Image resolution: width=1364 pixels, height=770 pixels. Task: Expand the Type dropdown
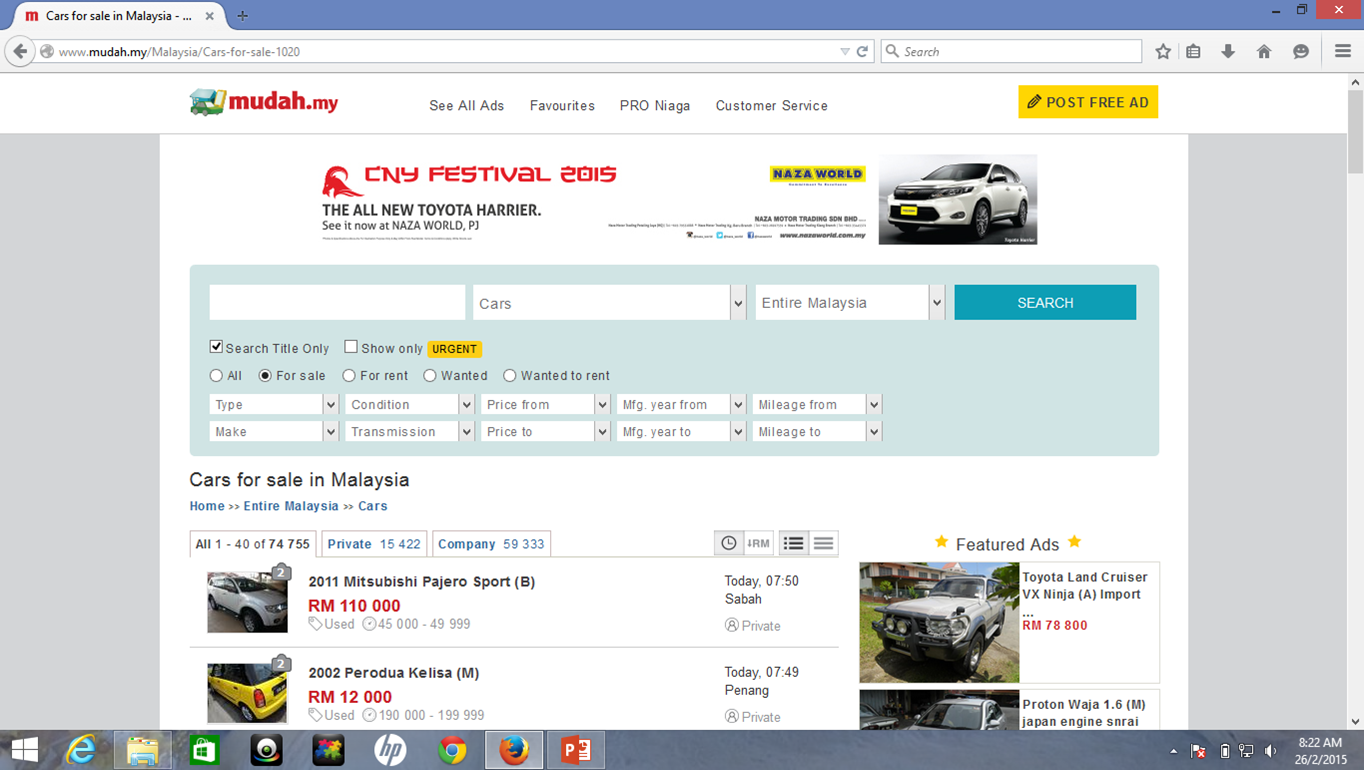(273, 405)
